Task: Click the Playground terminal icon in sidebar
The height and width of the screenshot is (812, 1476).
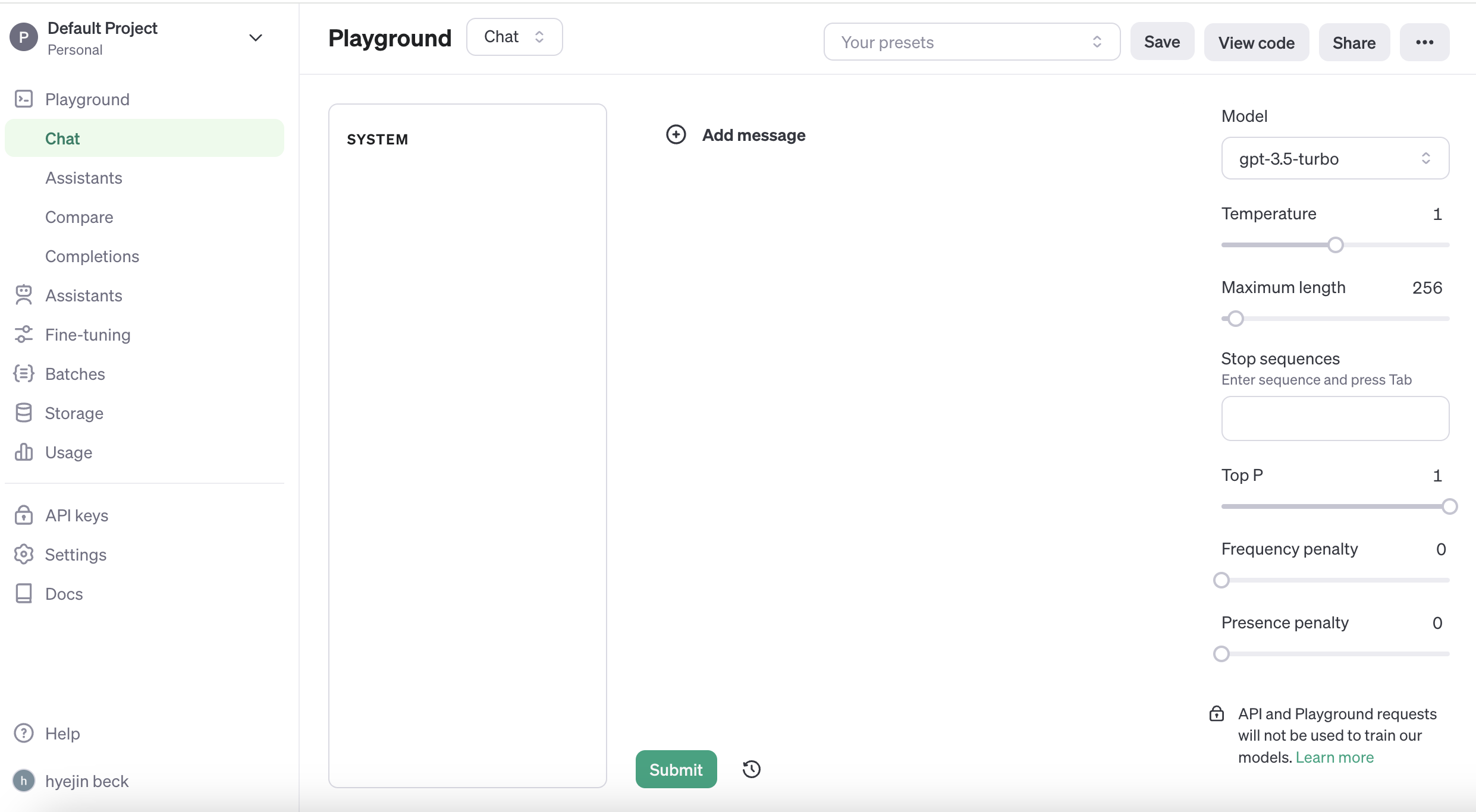Action: point(24,99)
